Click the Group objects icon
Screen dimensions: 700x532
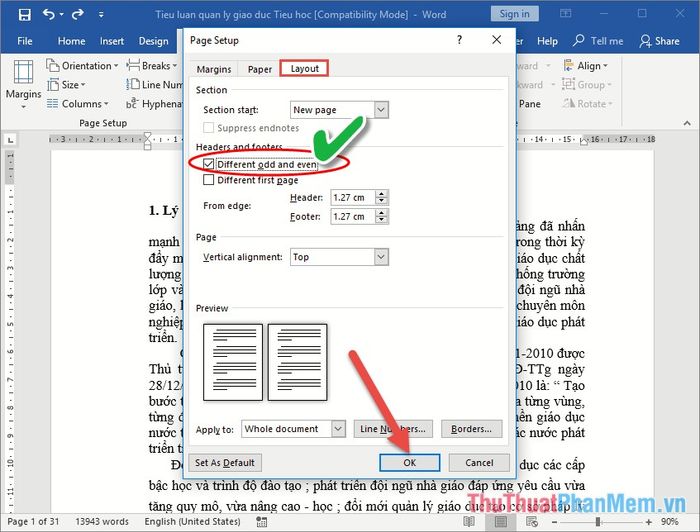coord(568,84)
